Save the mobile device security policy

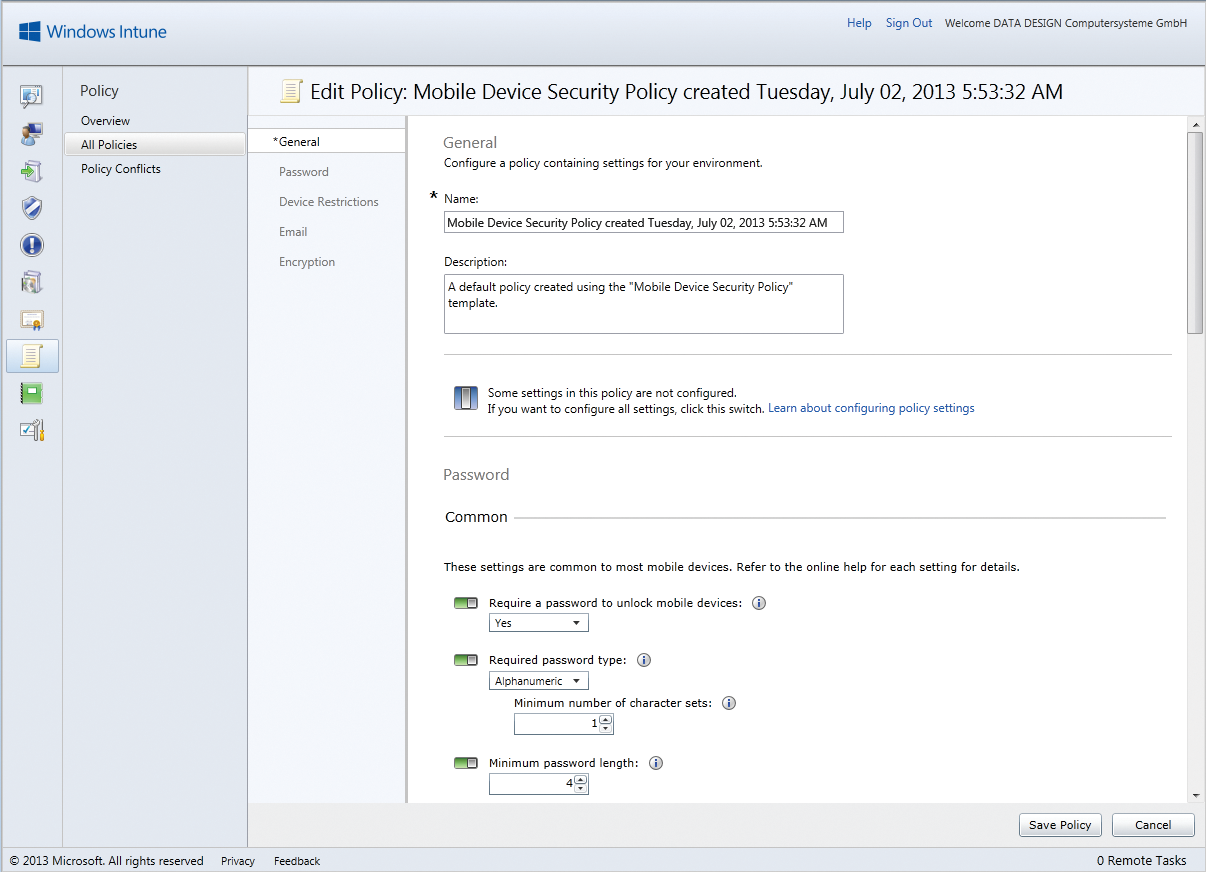coord(1060,824)
